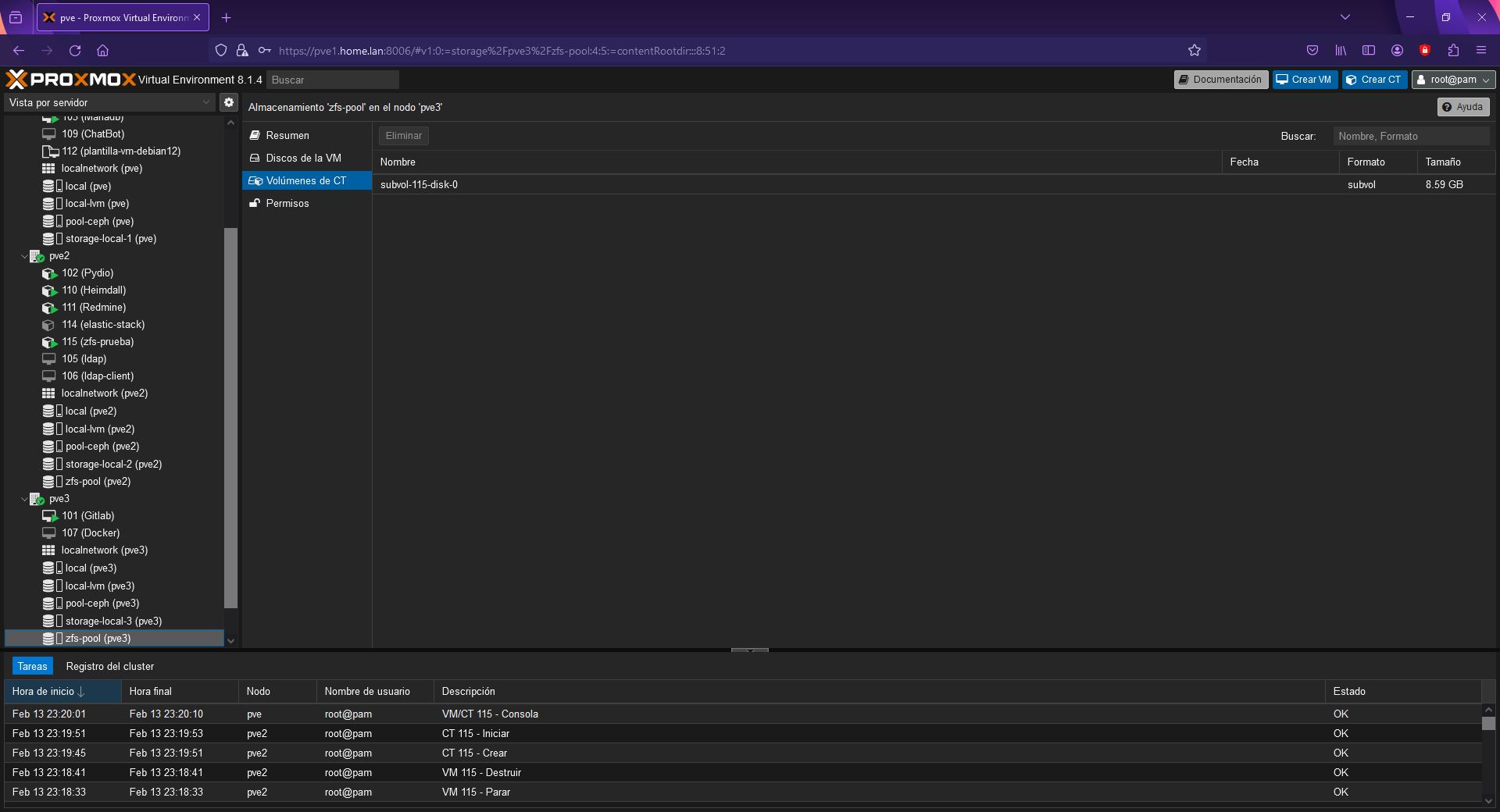The height and width of the screenshot is (812, 1500).
Task: Open the Volúmenes de CT tab
Action: 307,181
